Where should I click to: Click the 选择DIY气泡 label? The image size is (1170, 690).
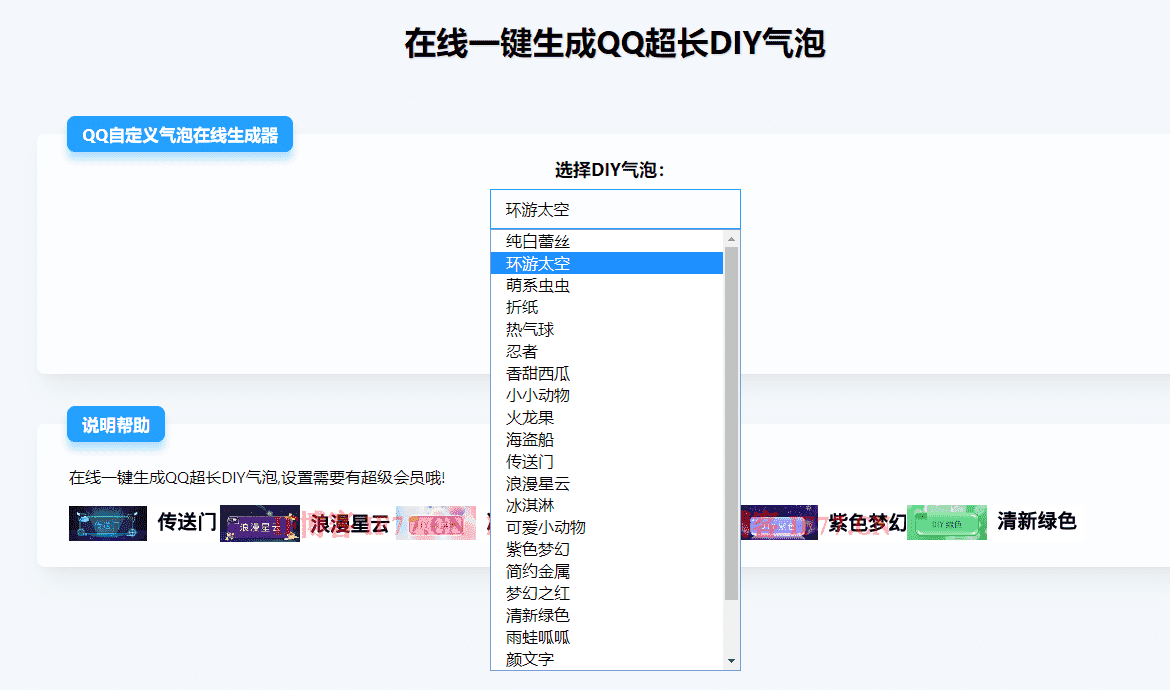tap(610, 169)
